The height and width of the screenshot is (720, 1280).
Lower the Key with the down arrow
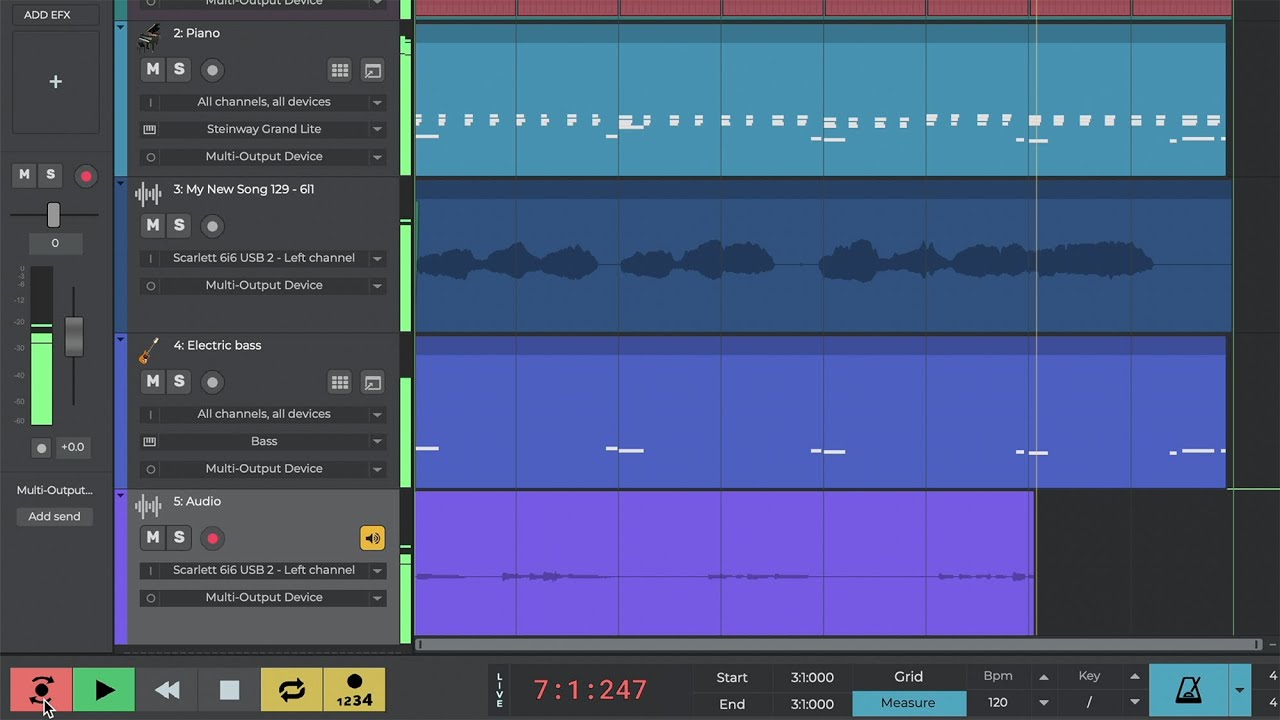pyautogui.click(x=1134, y=703)
